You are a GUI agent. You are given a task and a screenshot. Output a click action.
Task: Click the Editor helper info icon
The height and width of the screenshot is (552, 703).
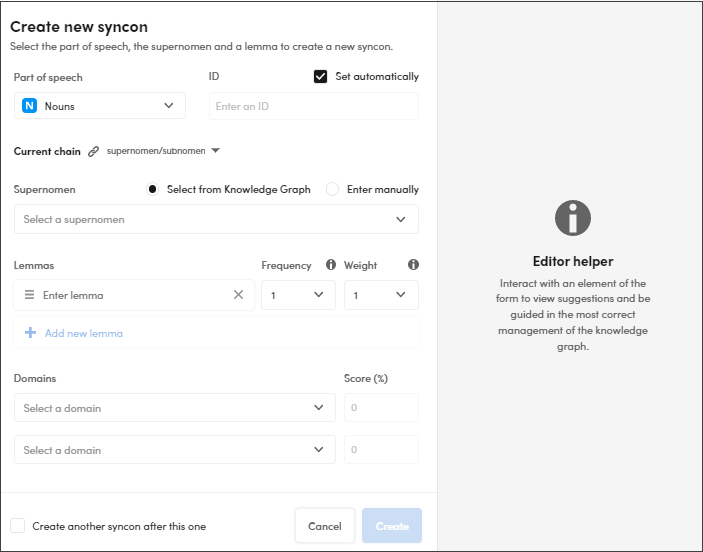(573, 217)
